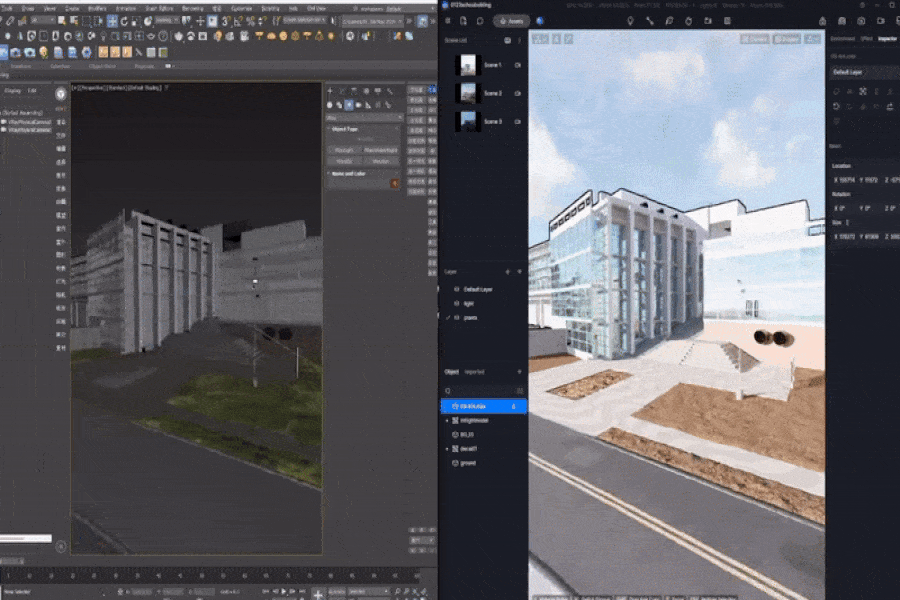Switch to the Inspector tab in D5
Viewport: 900px width, 600px height.
coord(887,38)
